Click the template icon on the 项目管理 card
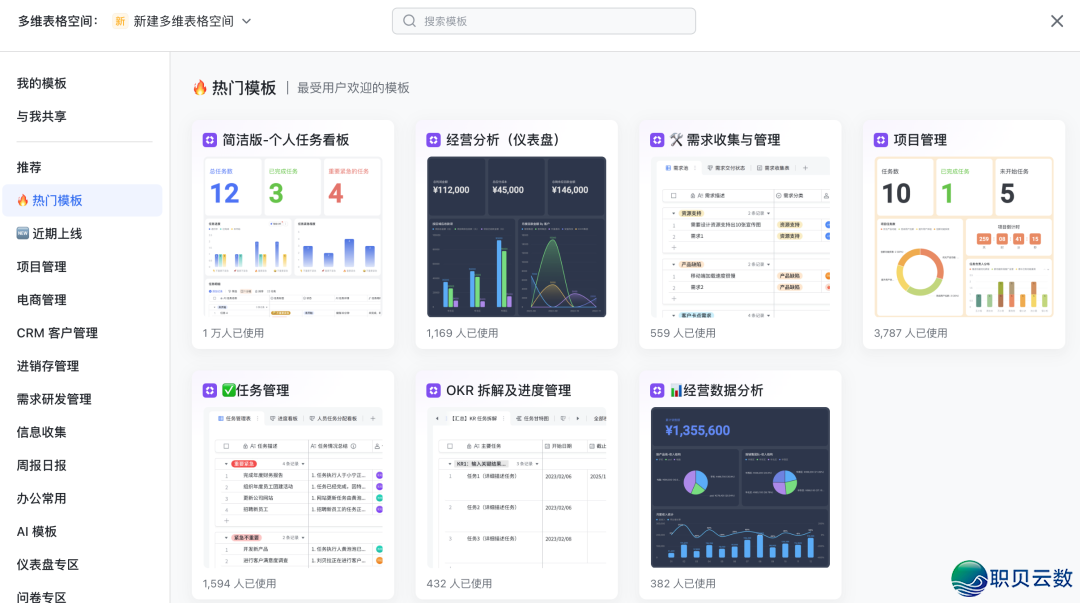The image size is (1080, 603). [881, 139]
